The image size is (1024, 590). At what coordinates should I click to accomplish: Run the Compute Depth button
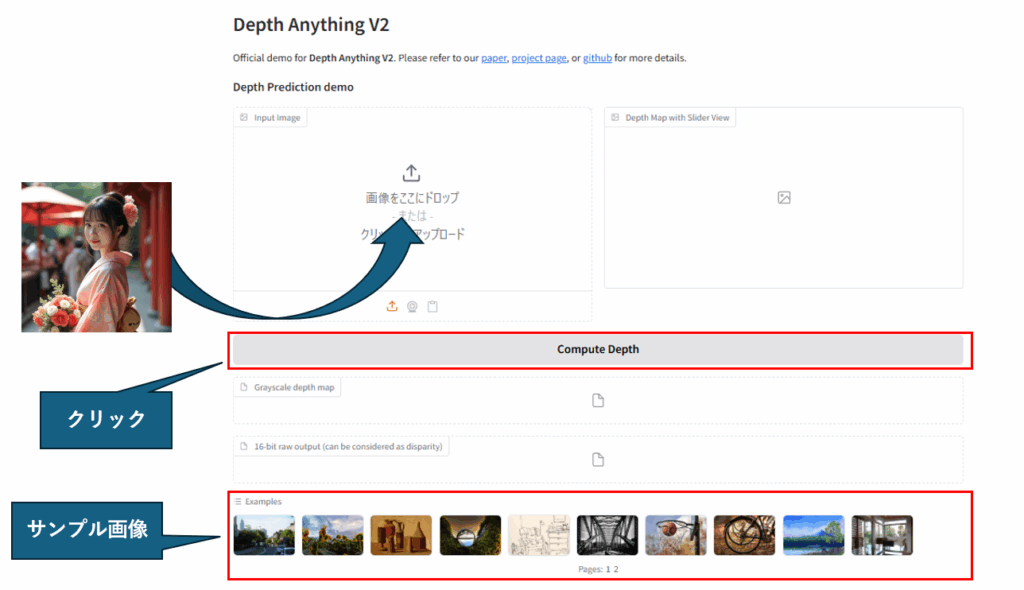point(598,350)
